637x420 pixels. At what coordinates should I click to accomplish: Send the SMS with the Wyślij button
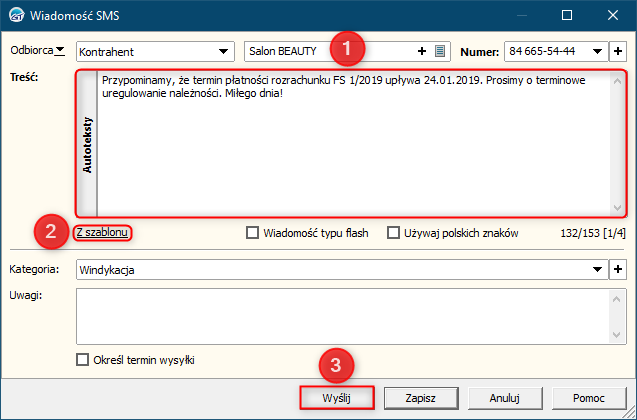tap(336, 398)
